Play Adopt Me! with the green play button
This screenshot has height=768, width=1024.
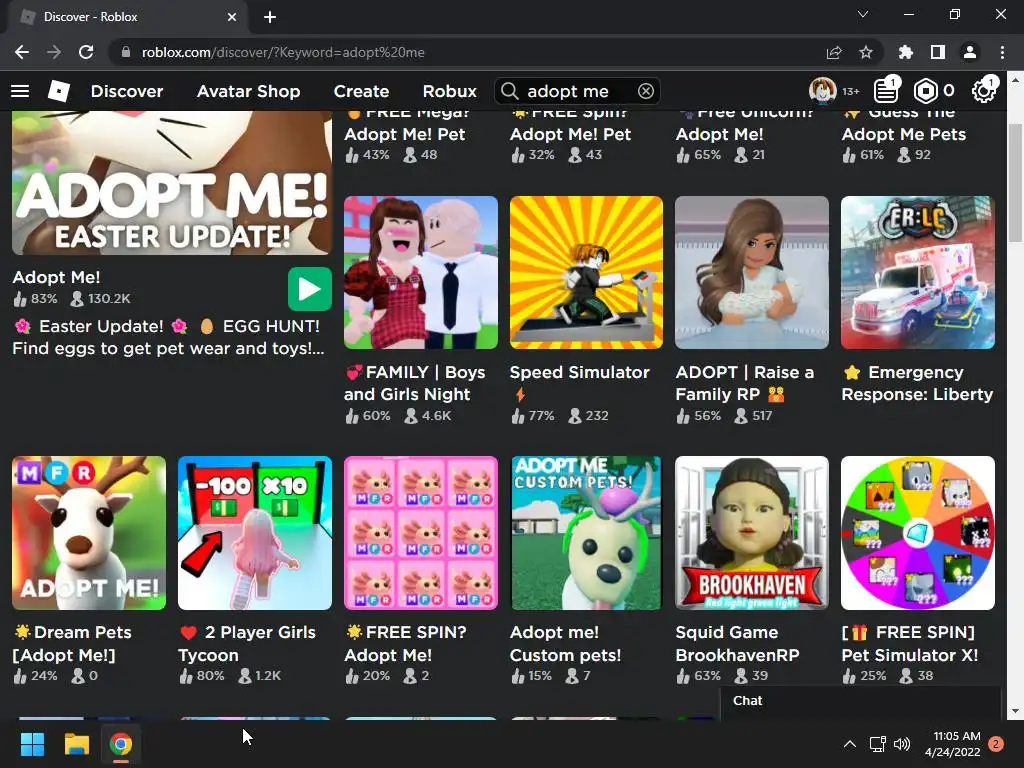(x=310, y=289)
